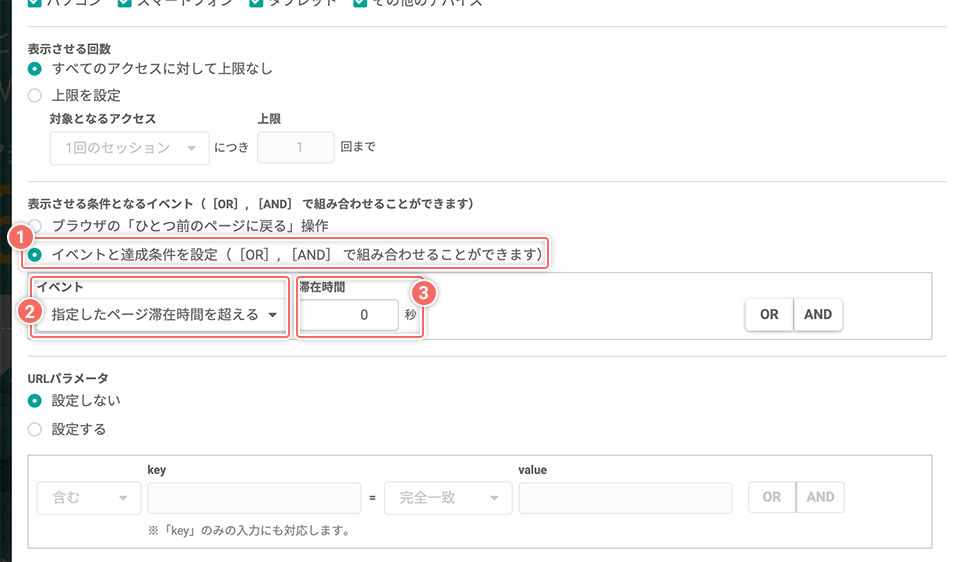This screenshot has height=562, width=960.
Task: Select URLパラメータ '設定しない' radio
Action: 35,401
